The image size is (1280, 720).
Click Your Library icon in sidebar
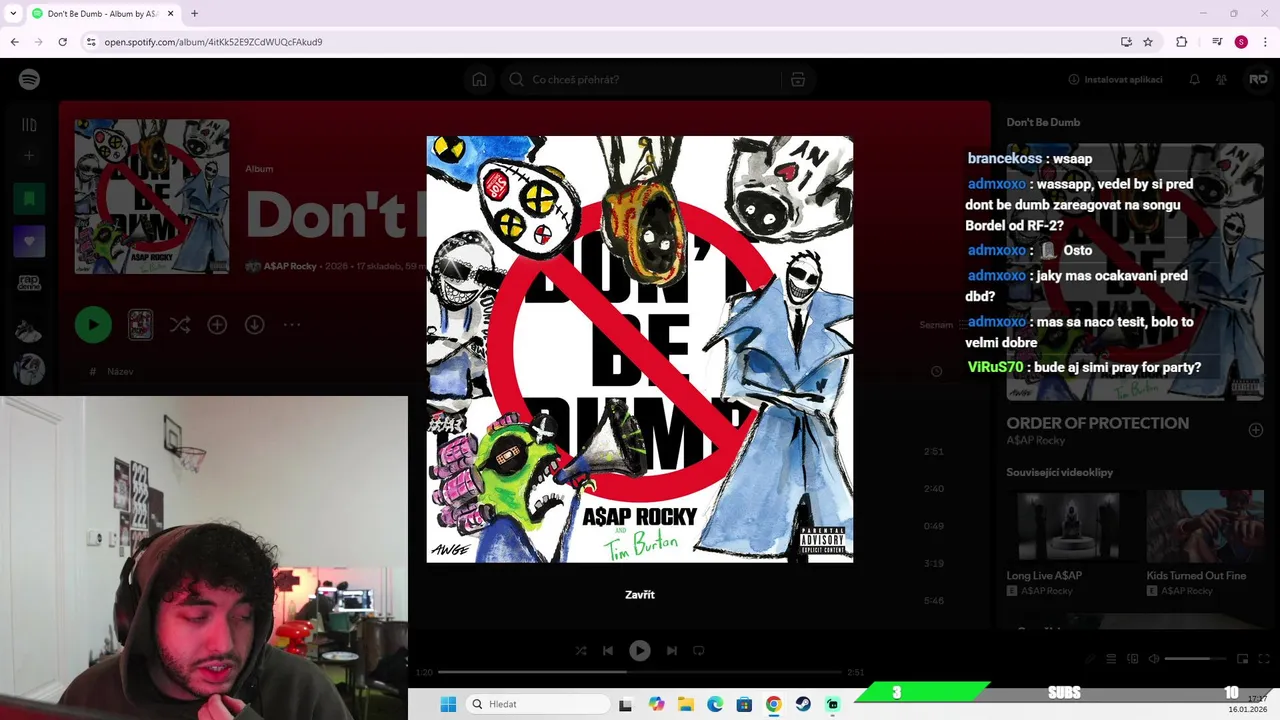pos(29,125)
